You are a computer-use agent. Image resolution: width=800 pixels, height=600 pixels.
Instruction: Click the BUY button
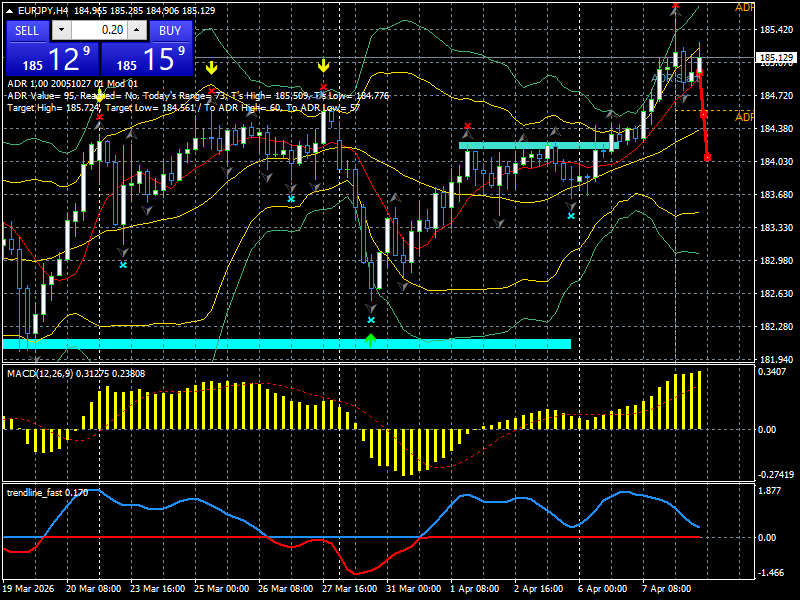pyautogui.click(x=170, y=31)
